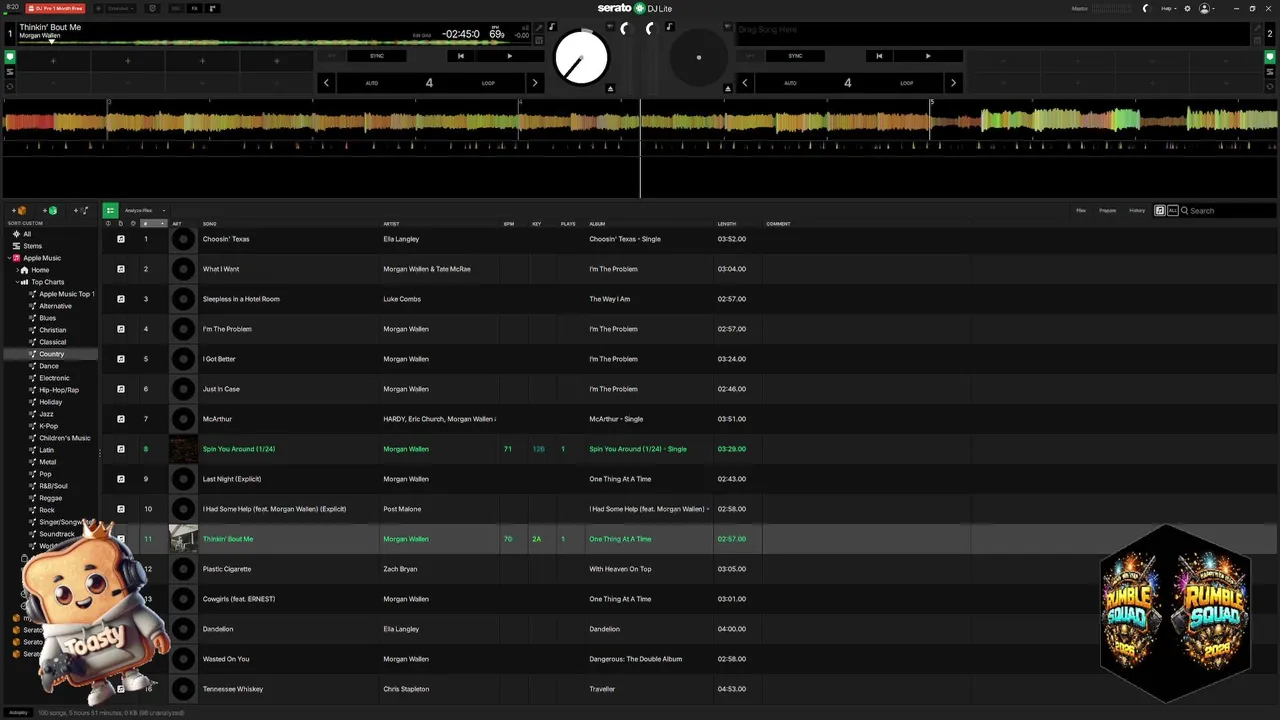Open the Prepare panel tab
This screenshot has width=1280, height=720.
point(1108,211)
